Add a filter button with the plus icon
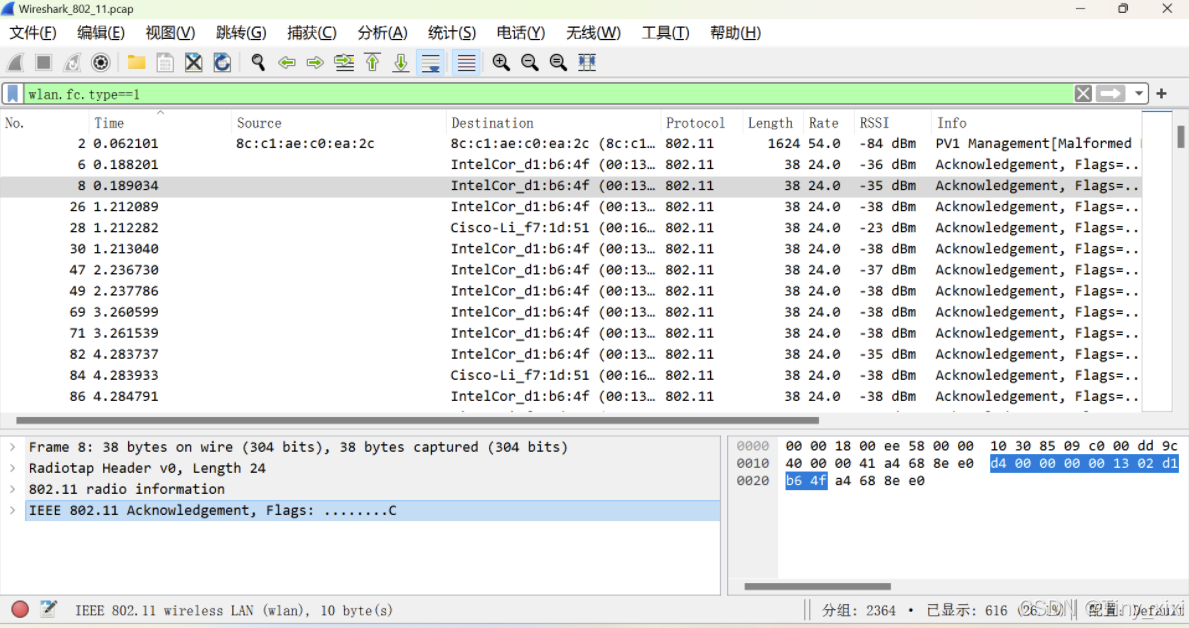1189x628 pixels. [1161, 94]
